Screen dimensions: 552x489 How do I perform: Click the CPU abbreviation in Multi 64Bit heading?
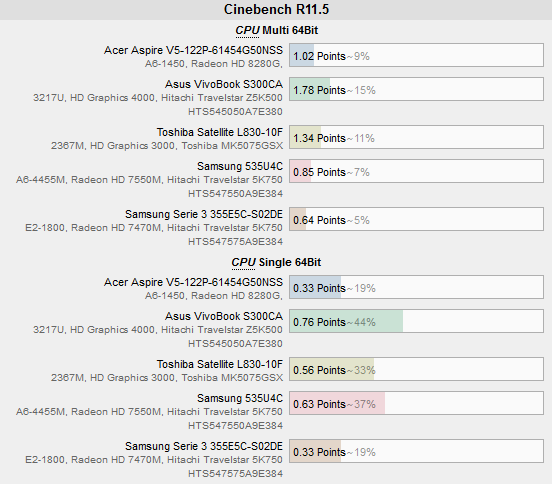[x=247, y=30]
